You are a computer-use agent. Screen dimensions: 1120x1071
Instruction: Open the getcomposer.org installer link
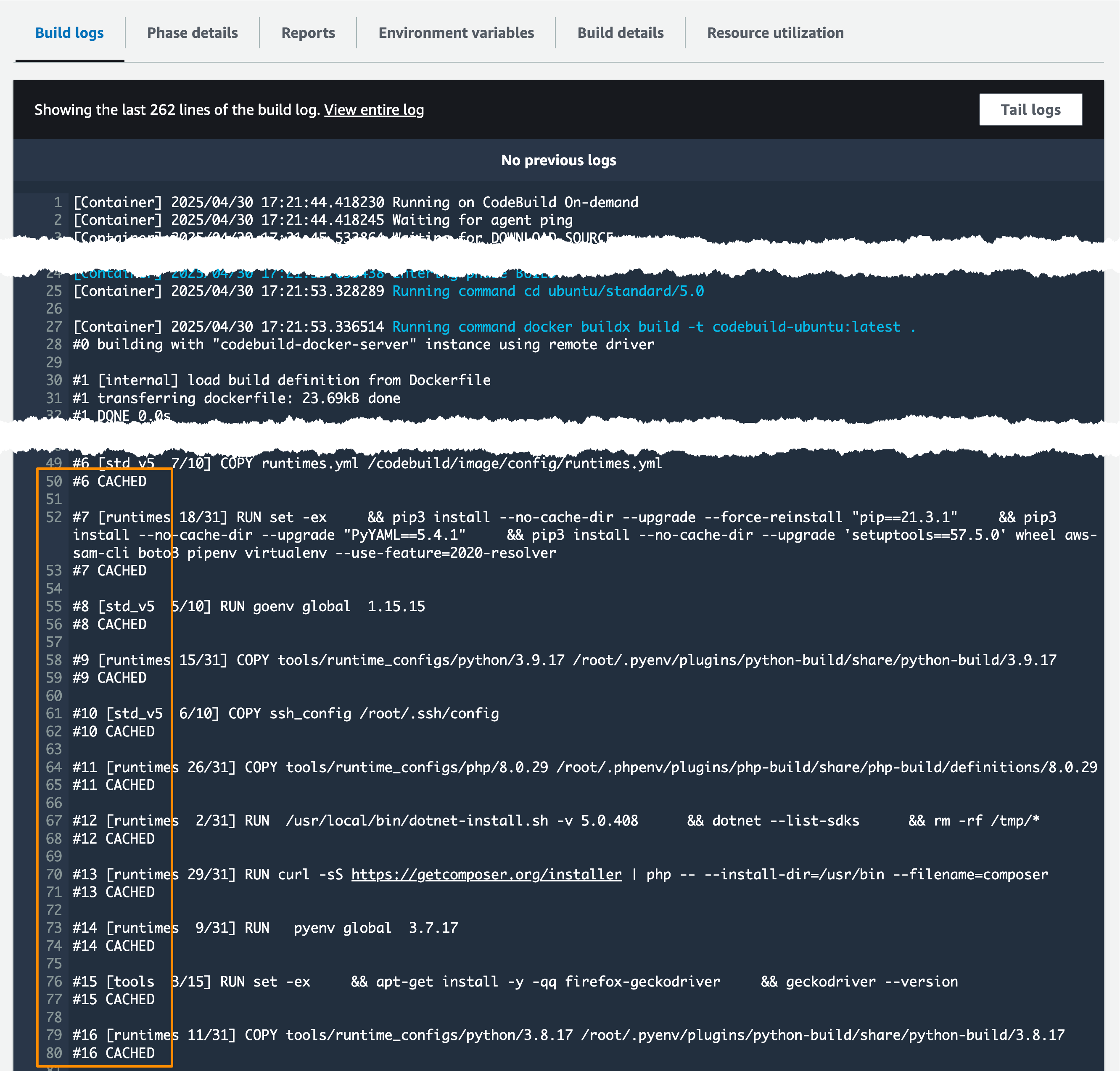coord(486,874)
